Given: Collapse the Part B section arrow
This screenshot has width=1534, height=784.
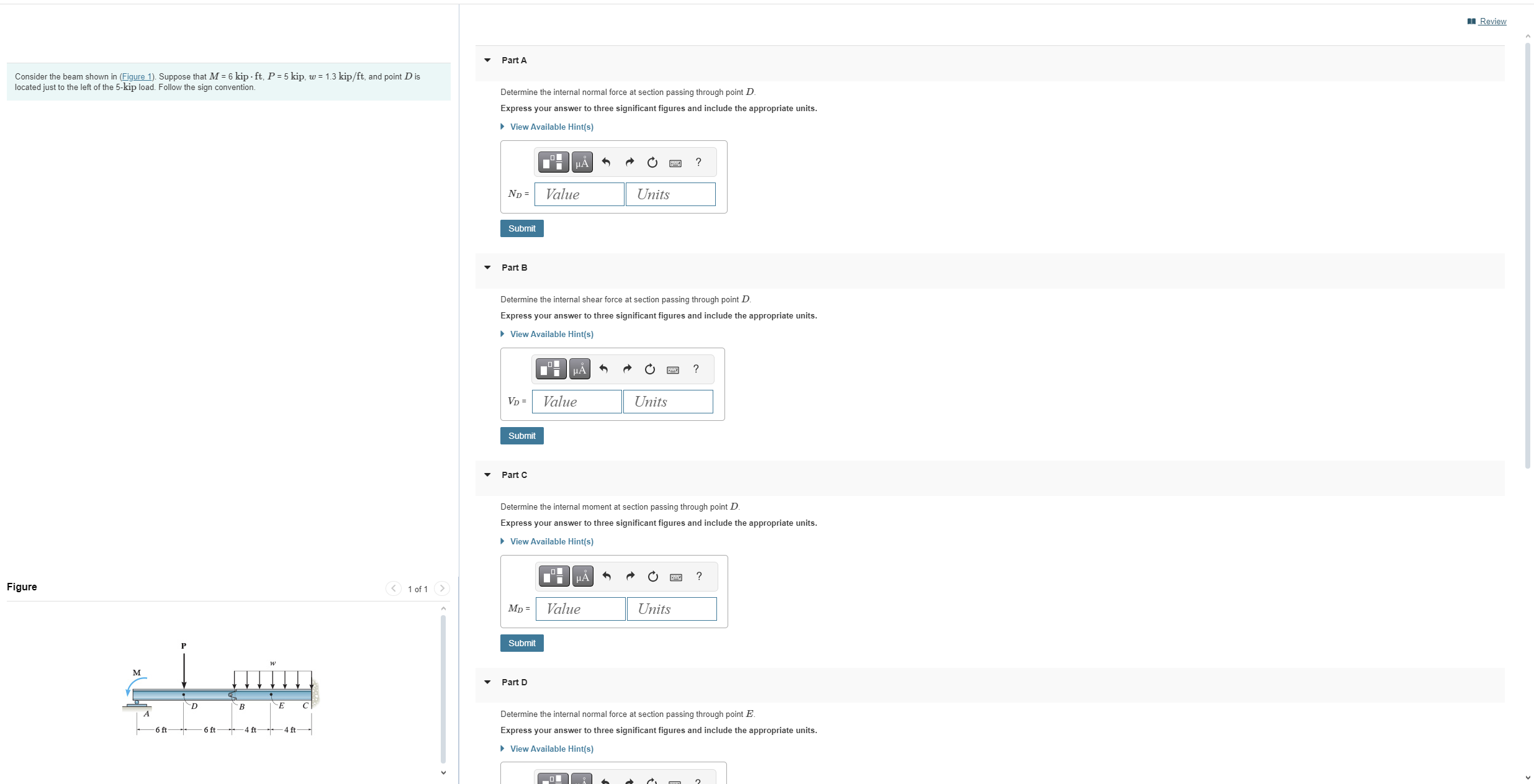Looking at the screenshot, I should point(487,268).
